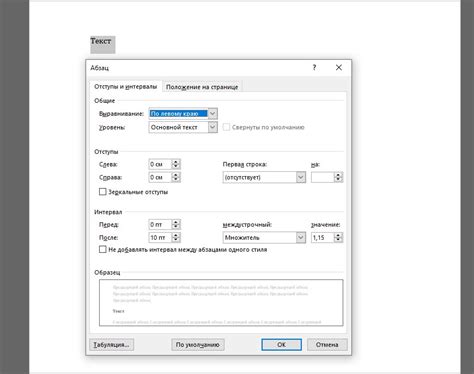
Task: Adjust the Слева indent spinner
Action: pos(176,164)
